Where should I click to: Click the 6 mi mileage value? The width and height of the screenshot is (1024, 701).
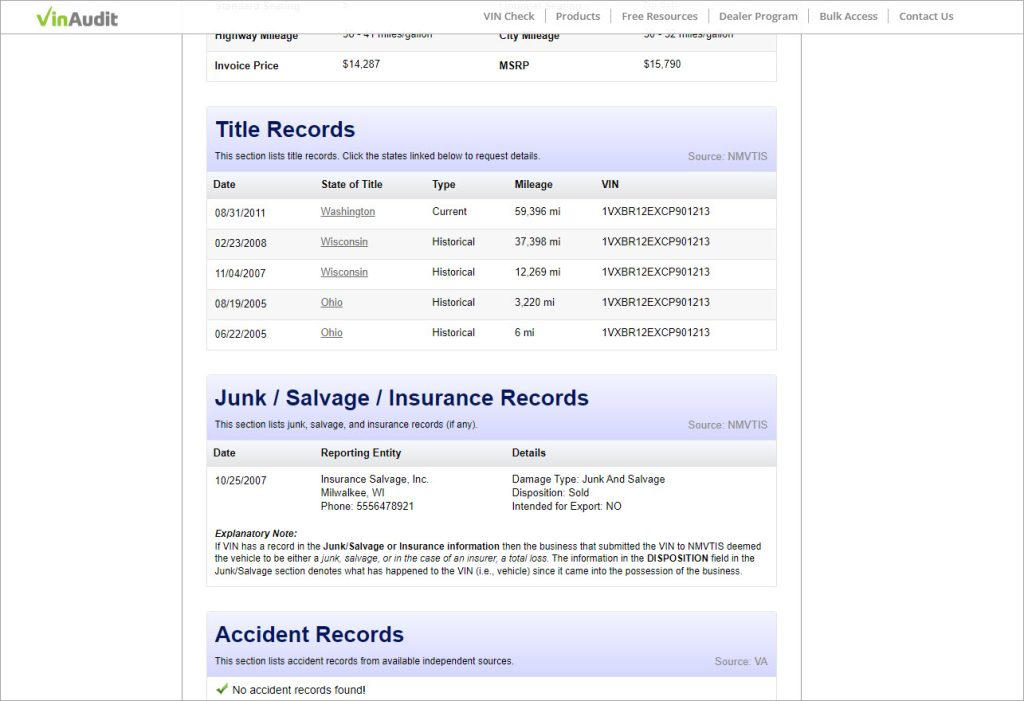tap(524, 333)
